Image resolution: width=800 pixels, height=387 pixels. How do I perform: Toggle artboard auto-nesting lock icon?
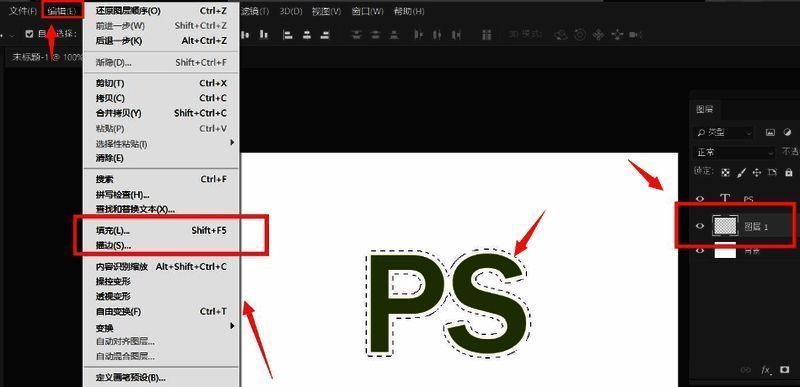[772, 173]
